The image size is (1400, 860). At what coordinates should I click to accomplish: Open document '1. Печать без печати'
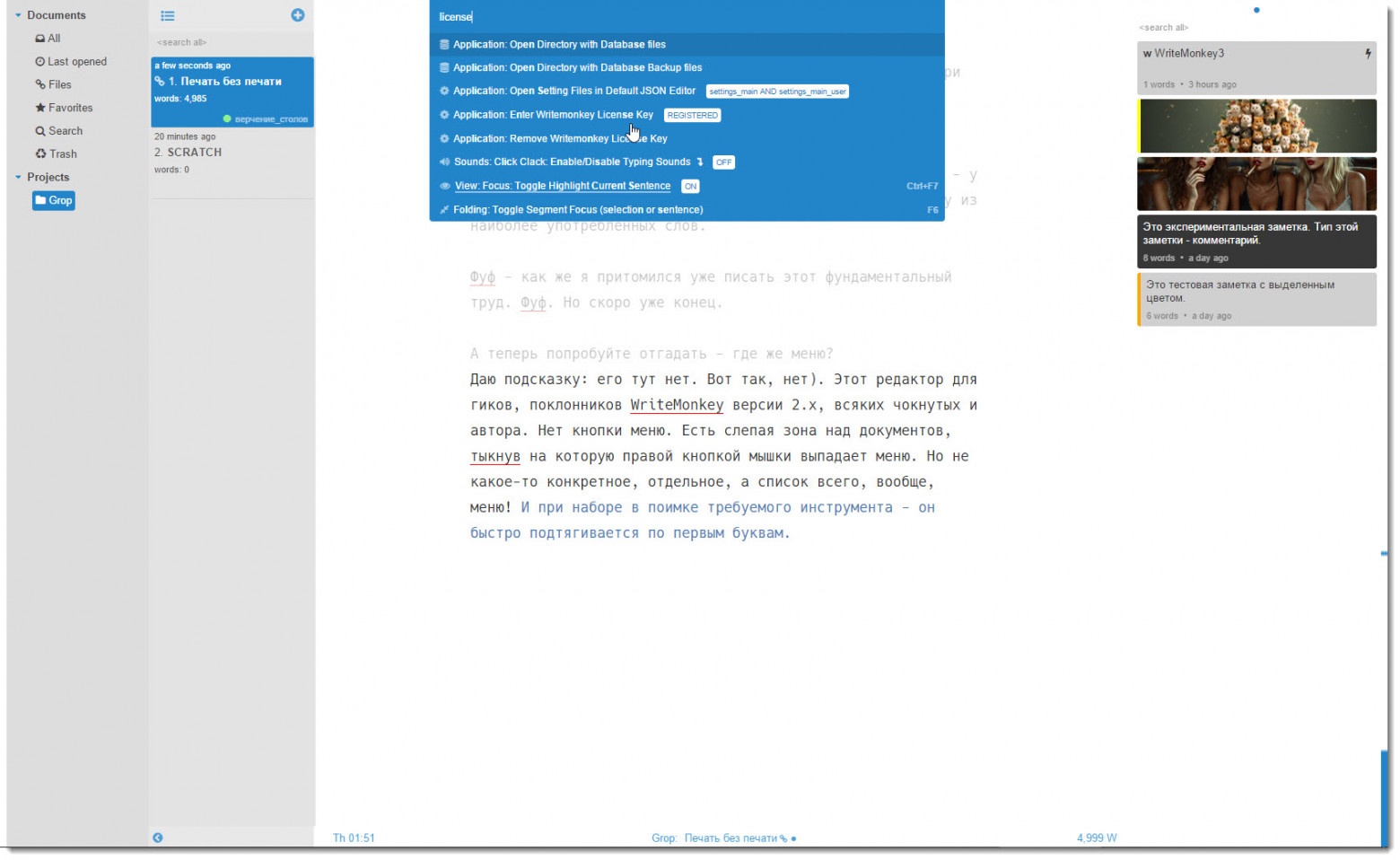(232, 92)
